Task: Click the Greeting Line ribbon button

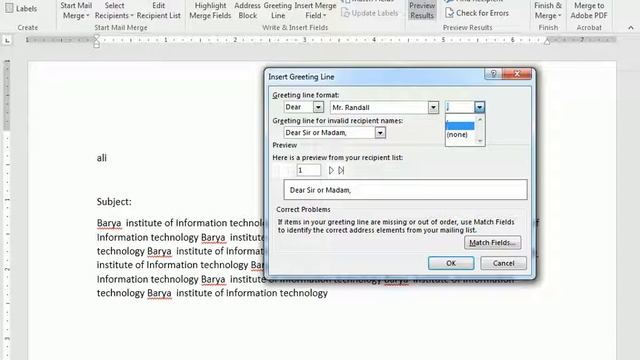Action: coord(278,11)
